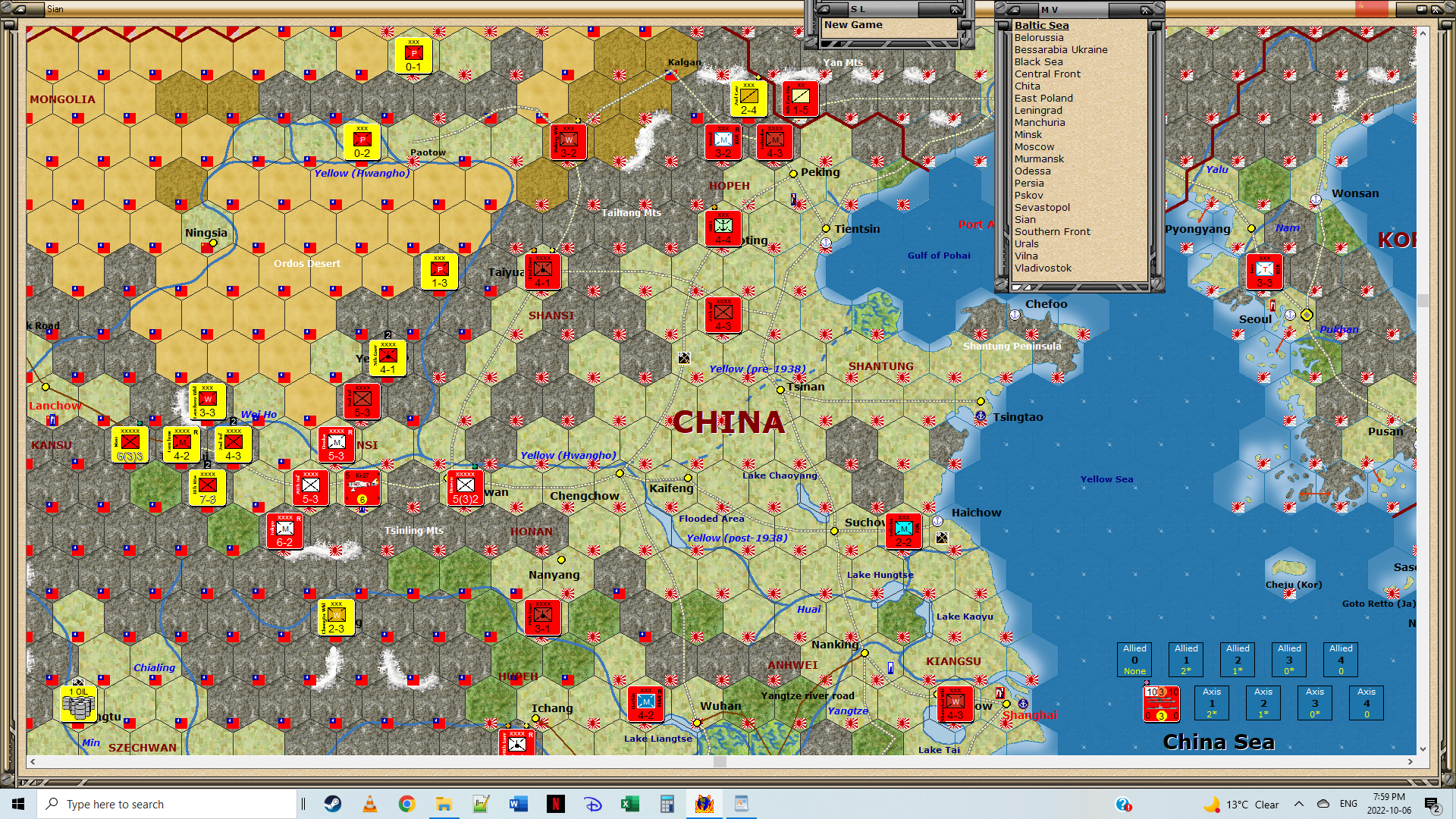The height and width of the screenshot is (819, 1456).
Task: Click the cyan 2-2 unit near Suchow
Action: pyautogui.click(x=903, y=531)
